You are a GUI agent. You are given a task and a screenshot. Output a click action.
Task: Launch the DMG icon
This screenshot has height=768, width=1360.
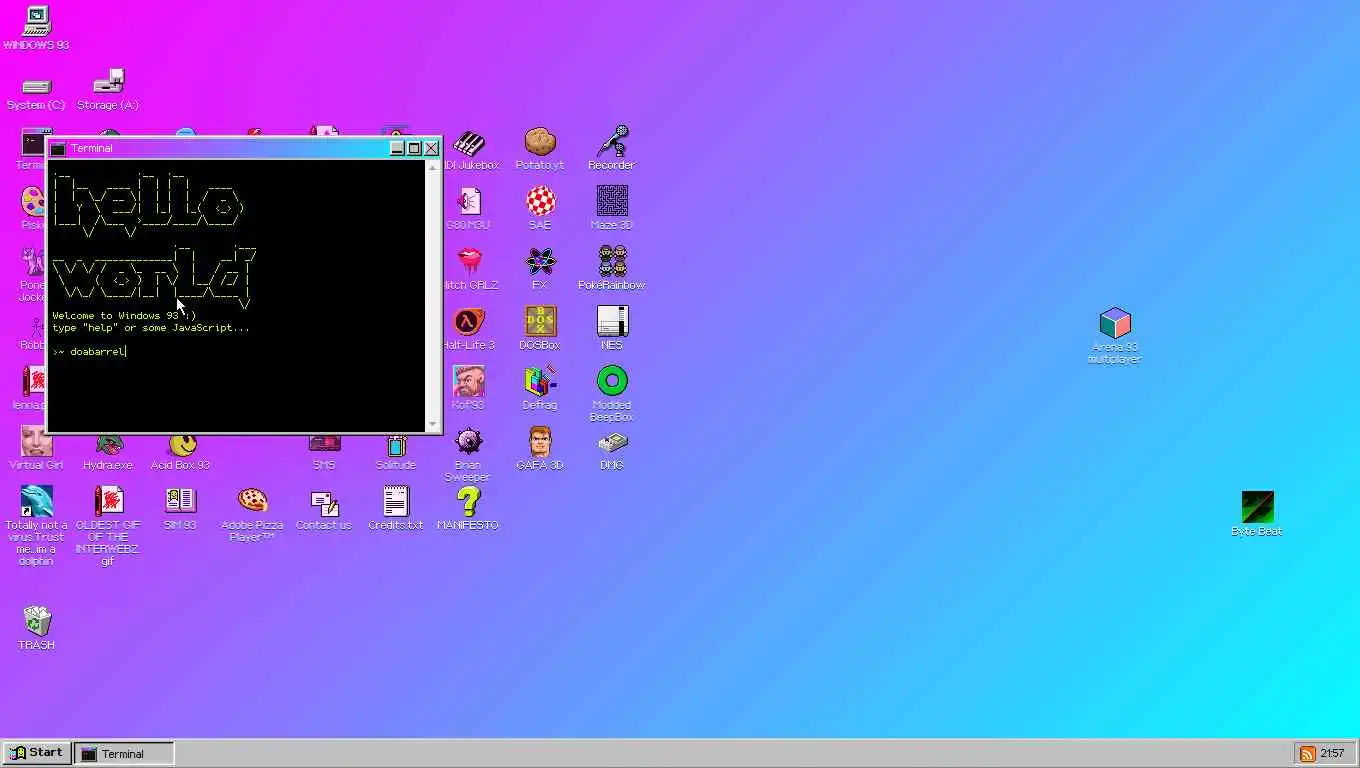612,442
